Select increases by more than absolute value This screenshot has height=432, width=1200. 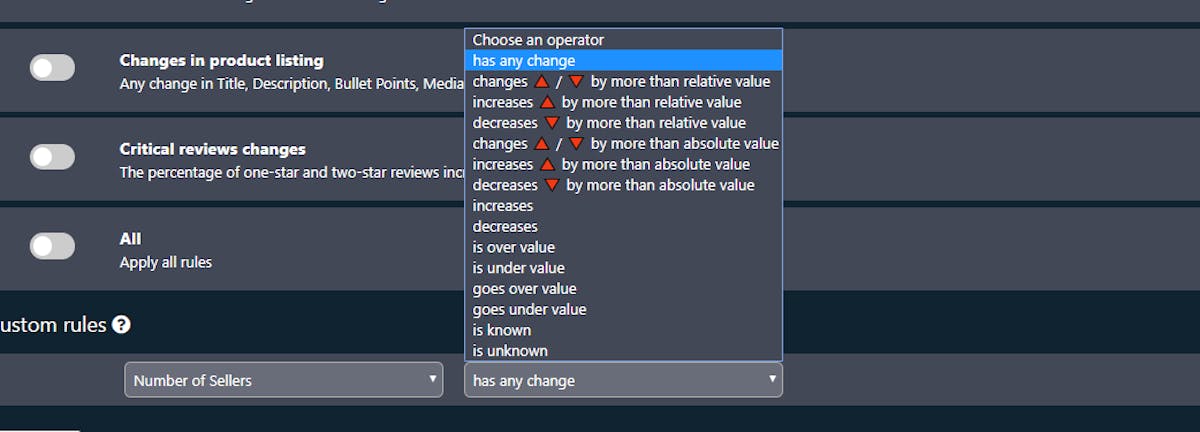pyautogui.click(x=623, y=164)
